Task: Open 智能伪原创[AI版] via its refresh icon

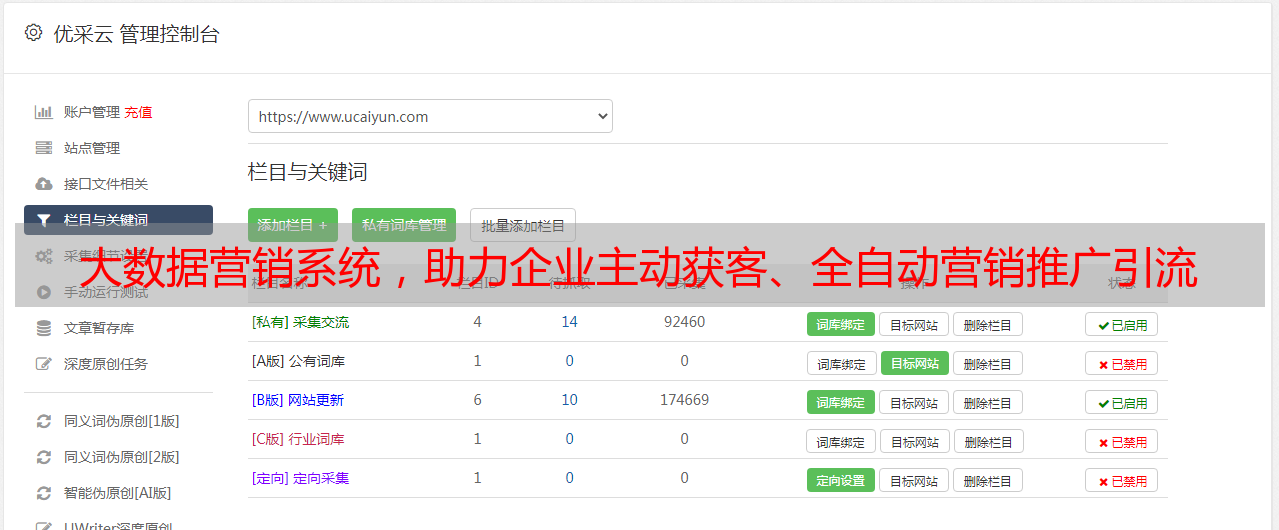Action: 43,493
